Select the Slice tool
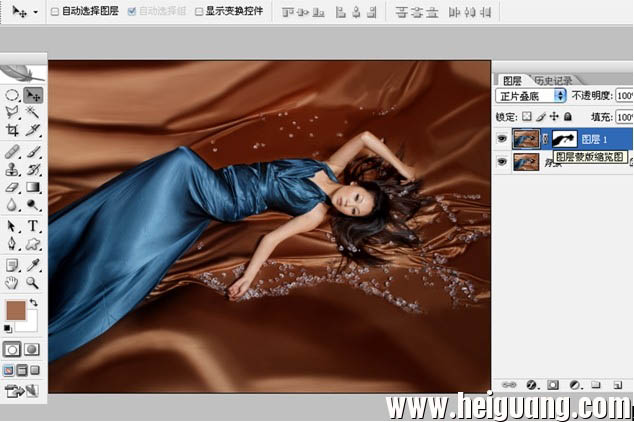The width and height of the screenshot is (634, 422). [33, 130]
